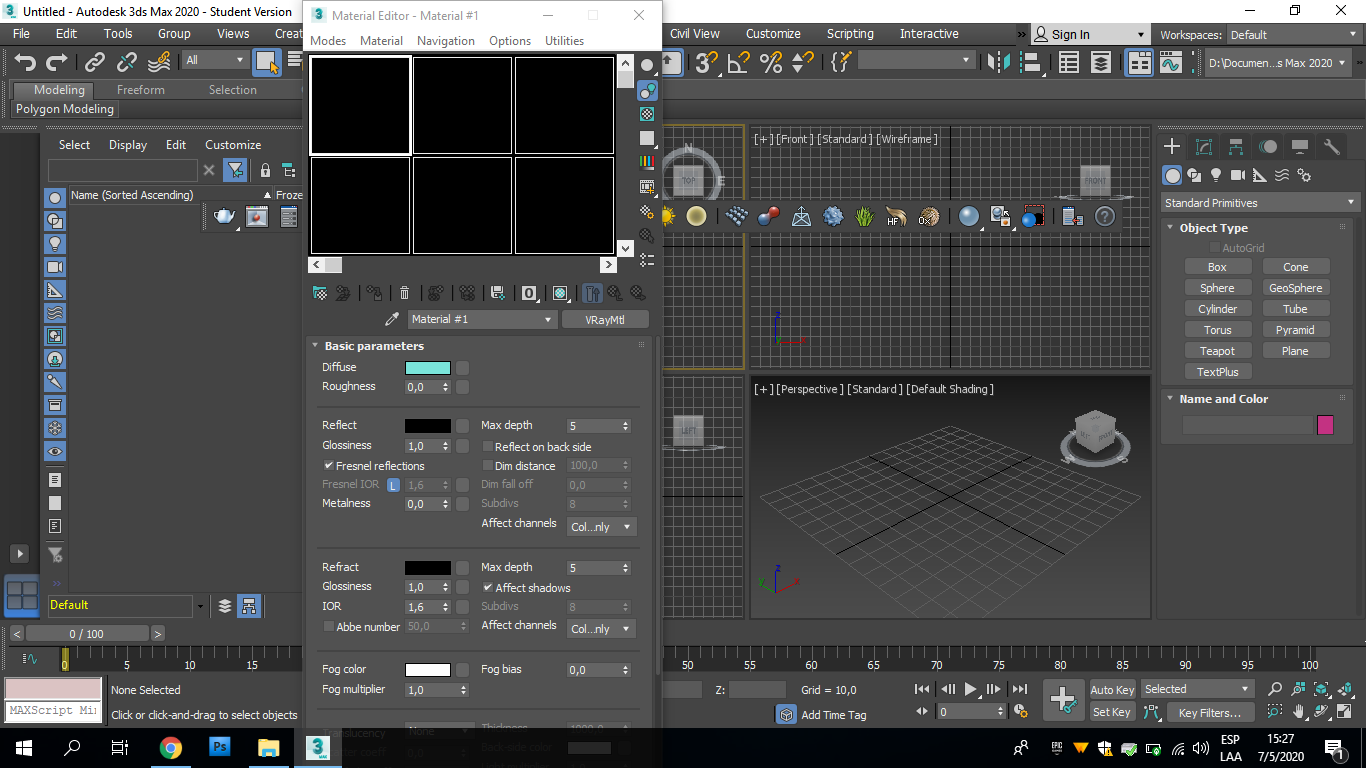Click the Teapot primitive button
The height and width of the screenshot is (768, 1366).
[x=1217, y=351]
